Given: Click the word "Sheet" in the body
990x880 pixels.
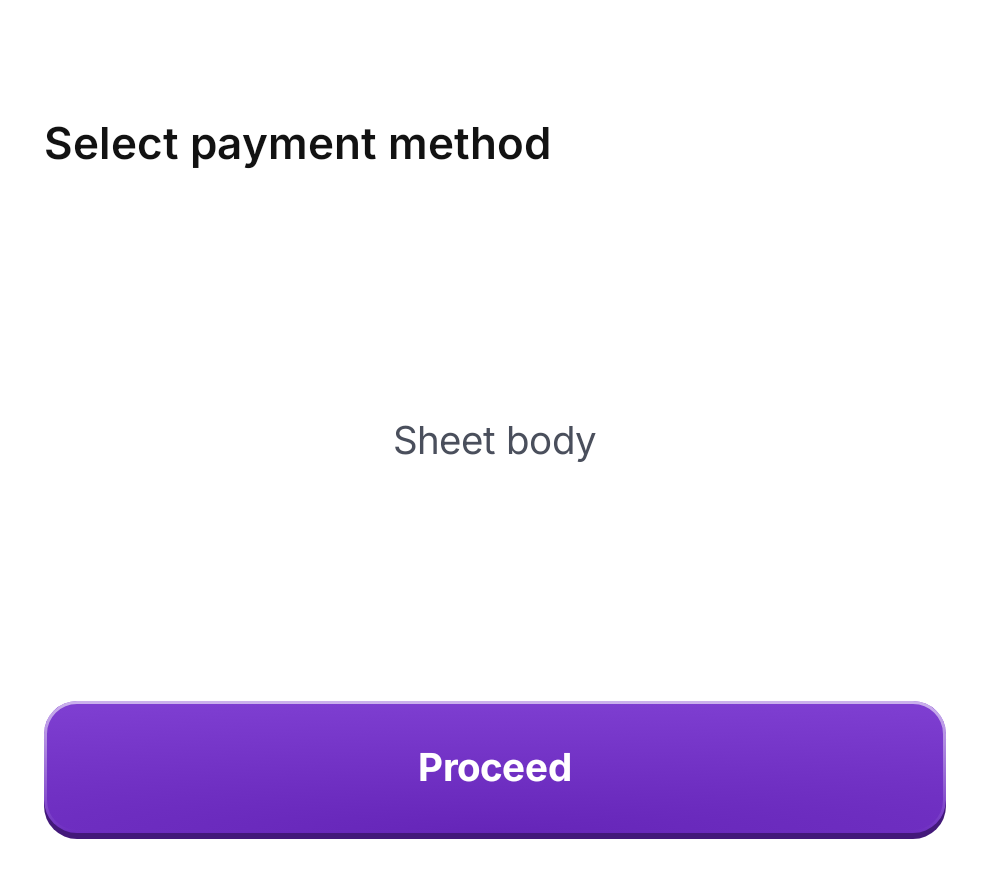Looking at the screenshot, I should coord(444,440).
